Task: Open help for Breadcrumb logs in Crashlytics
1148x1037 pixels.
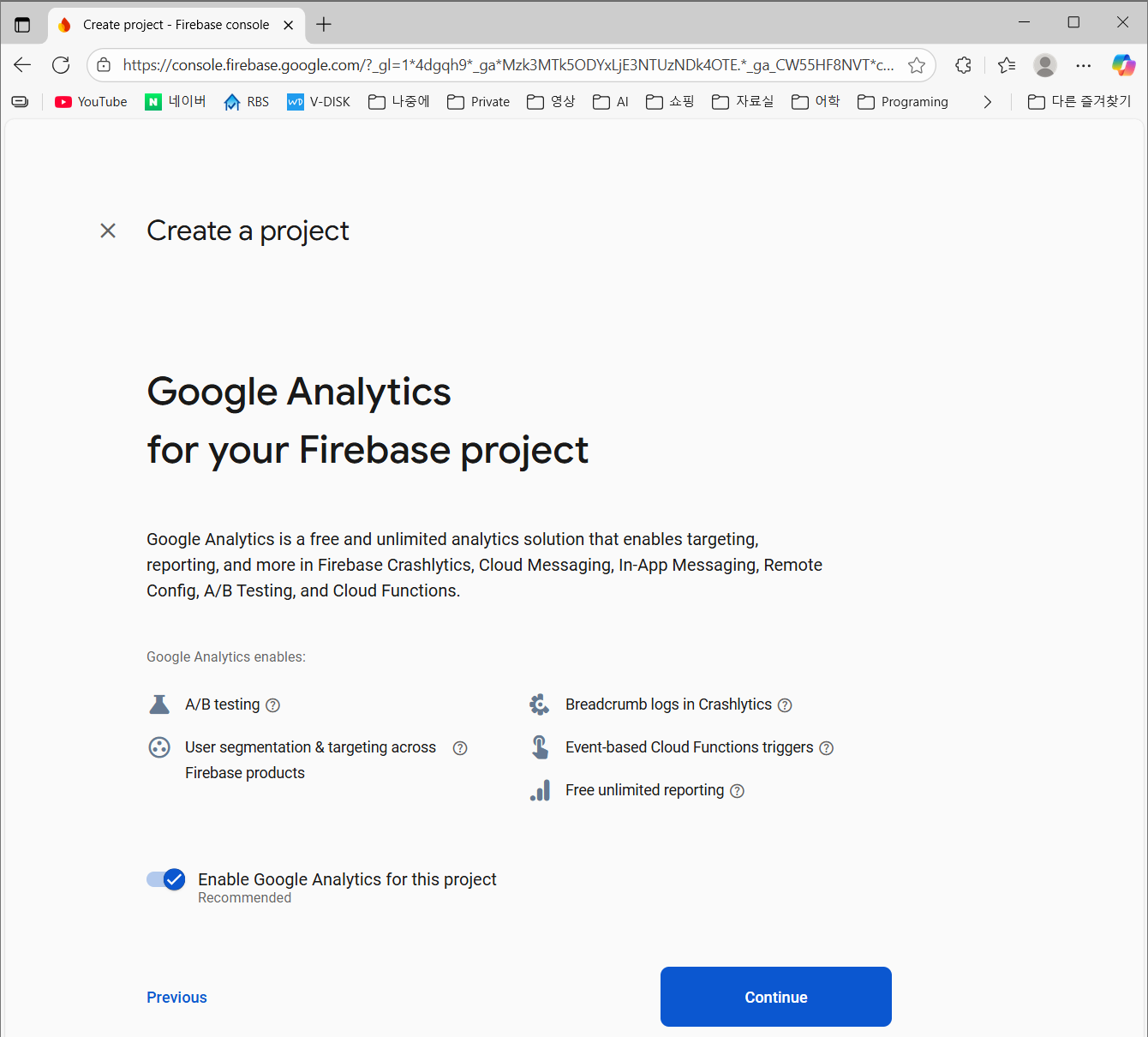Action: click(x=785, y=705)
